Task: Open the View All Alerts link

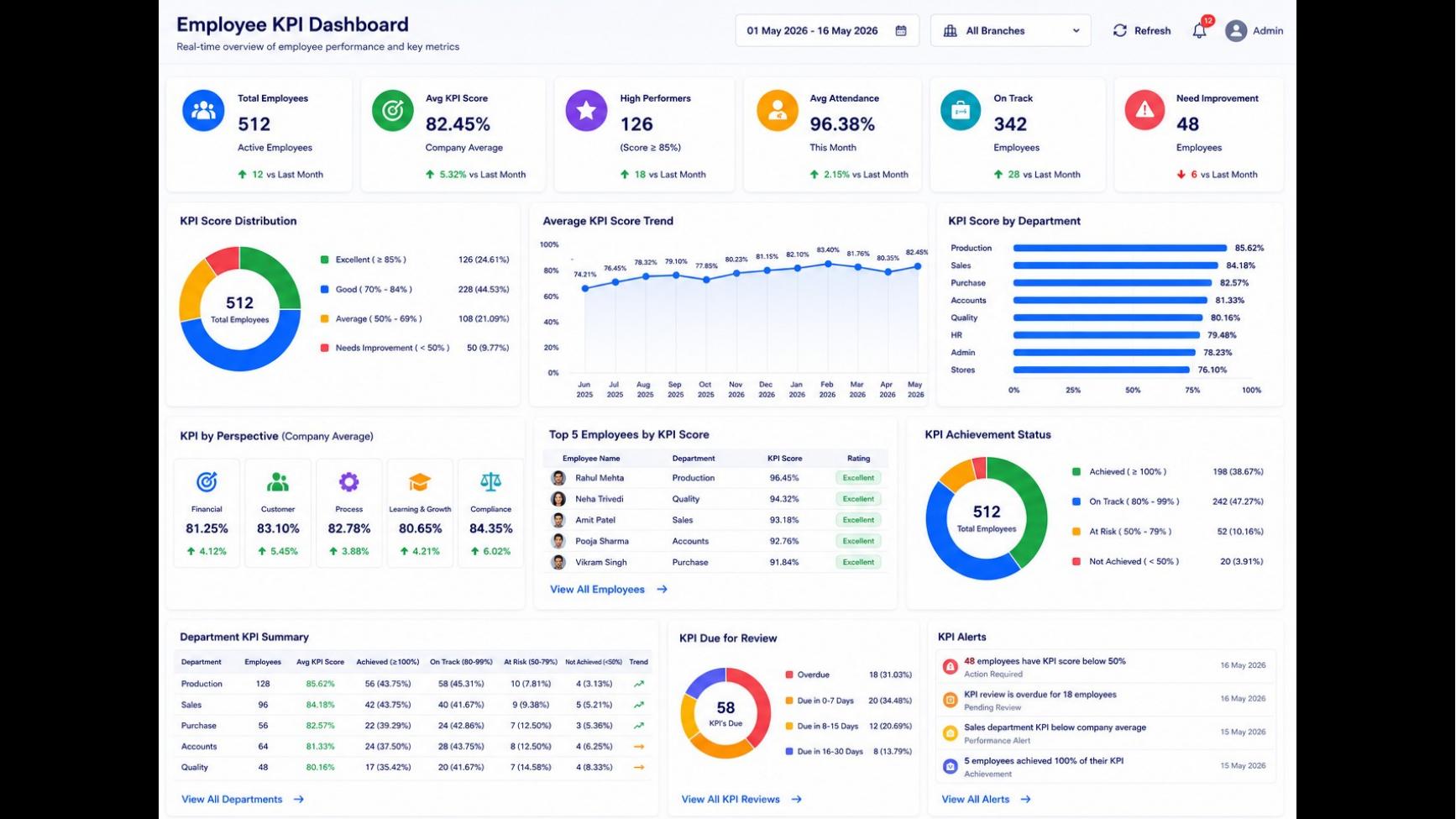Action: point(986,800)
